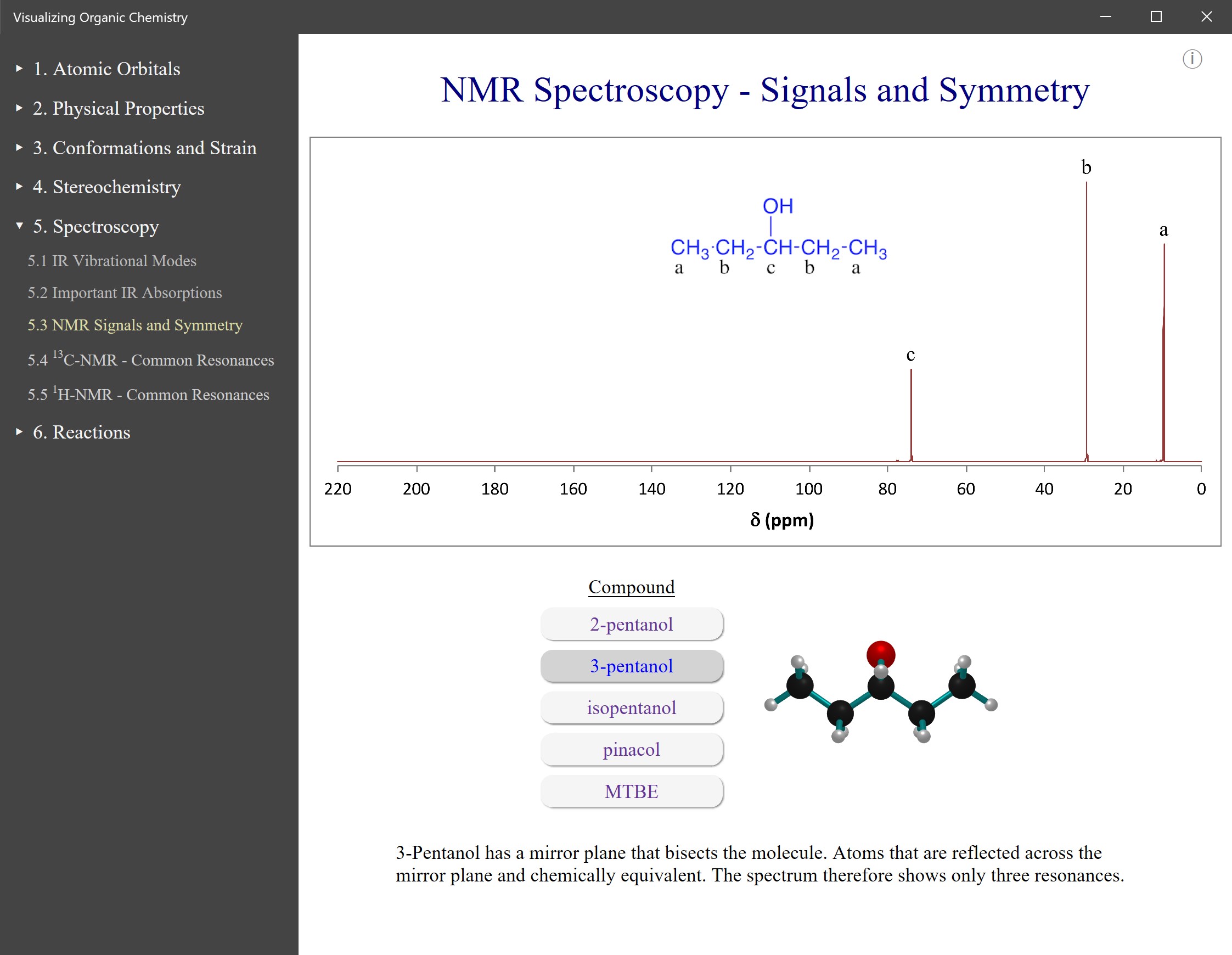Expand the Reactions chapter arrow
Screen dimensions: 1232x955
tap(19, 431)
